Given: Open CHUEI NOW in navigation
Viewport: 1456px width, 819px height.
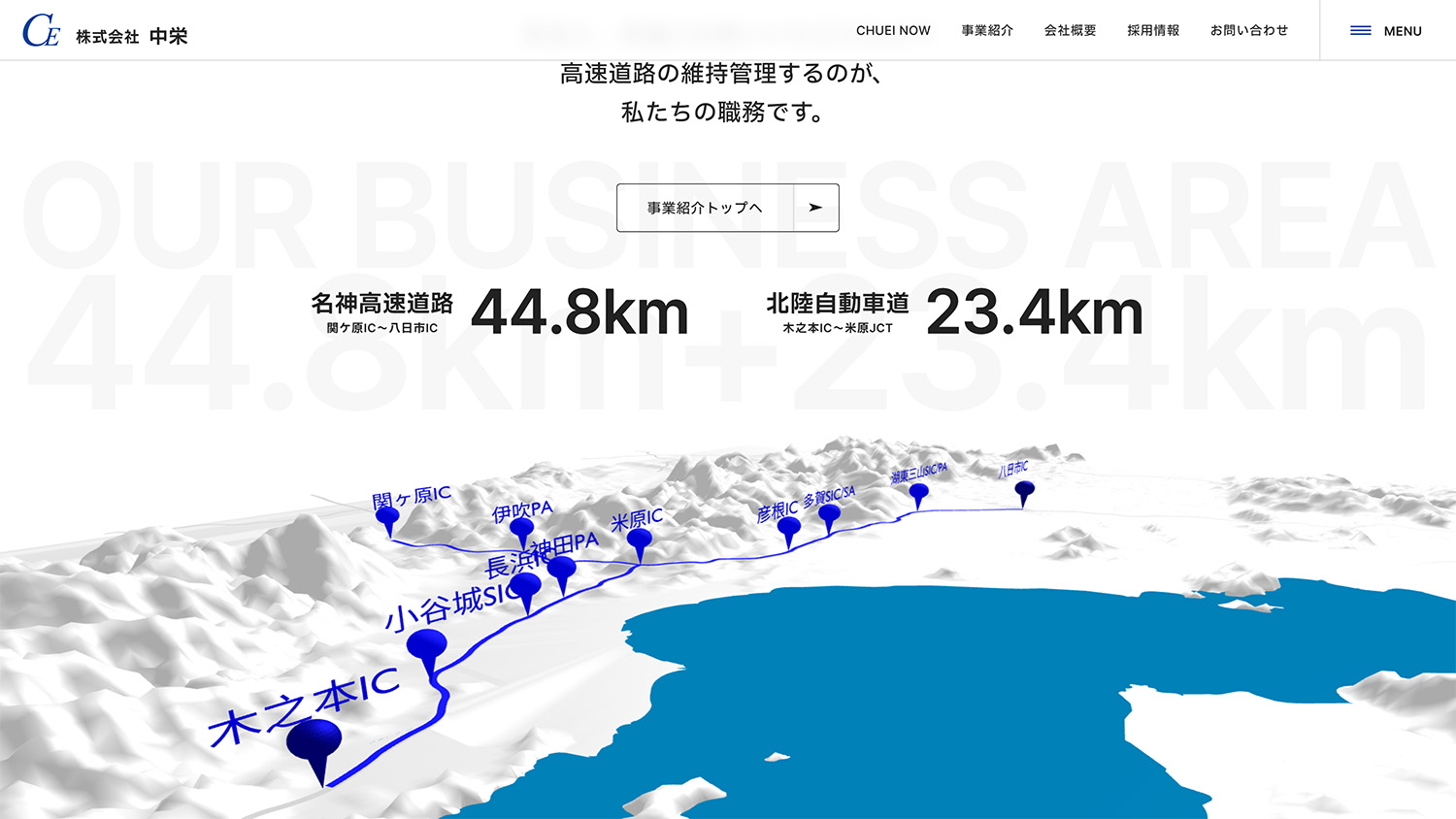Looking at the screenshot, I should click(893, 31).
